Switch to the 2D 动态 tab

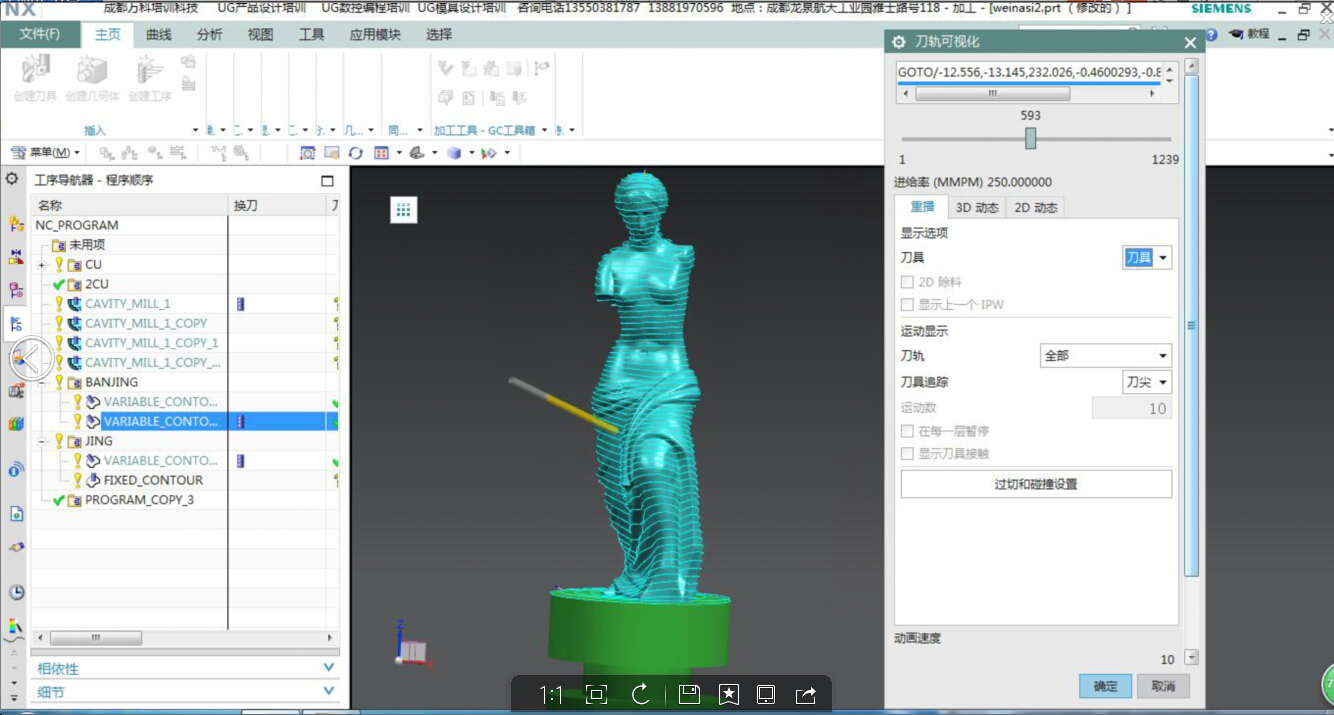pos(1035,208)
